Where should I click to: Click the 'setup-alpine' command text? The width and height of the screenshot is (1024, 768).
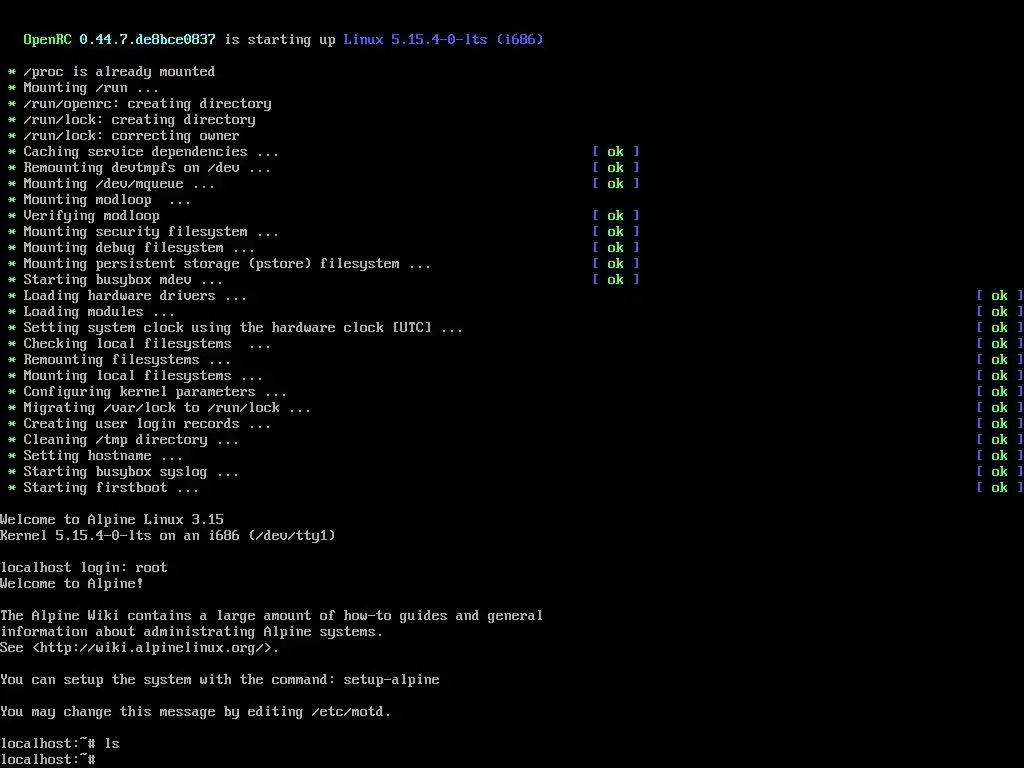(391, 679)
